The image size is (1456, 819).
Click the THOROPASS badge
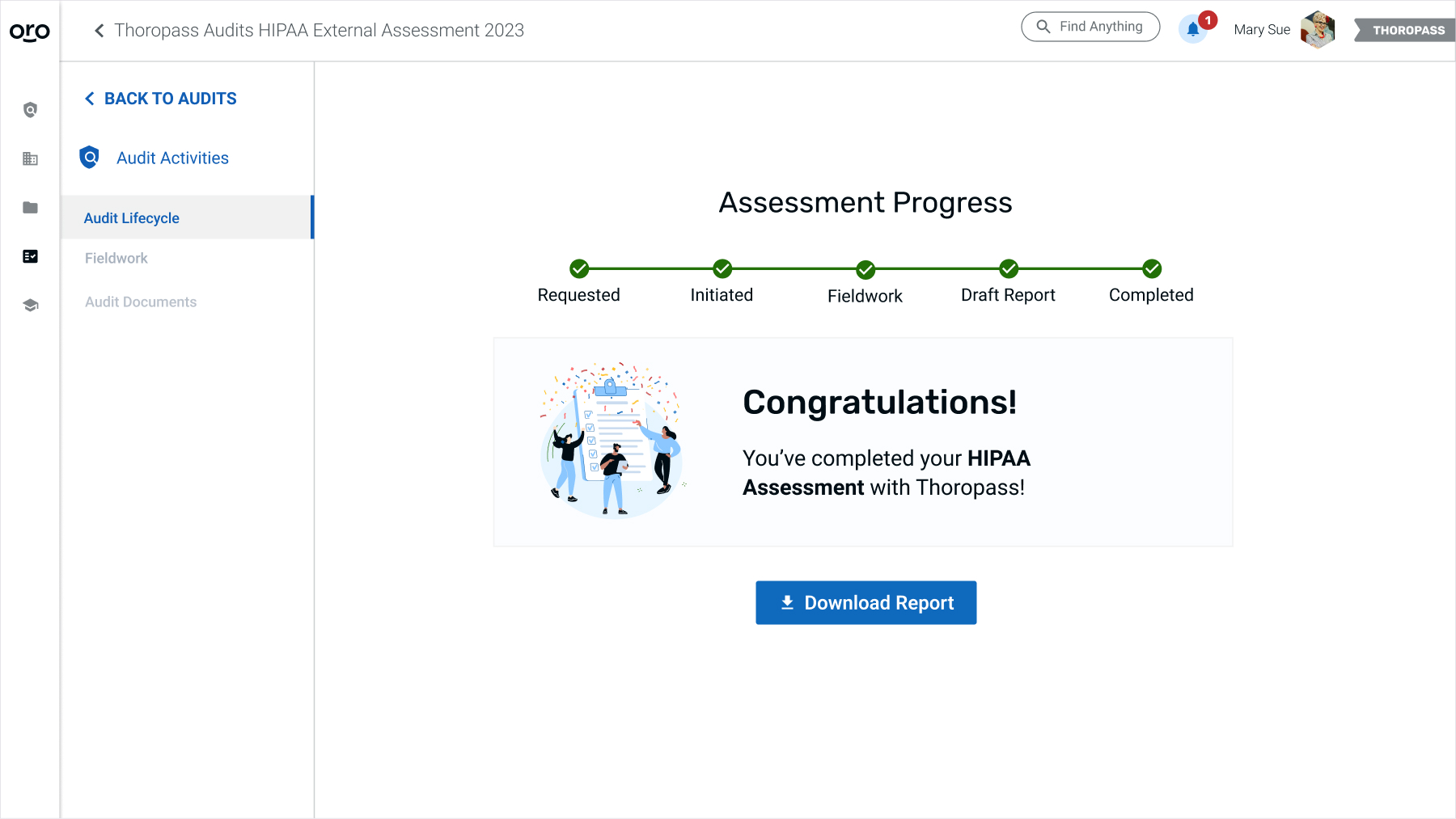pos(1407,30)
